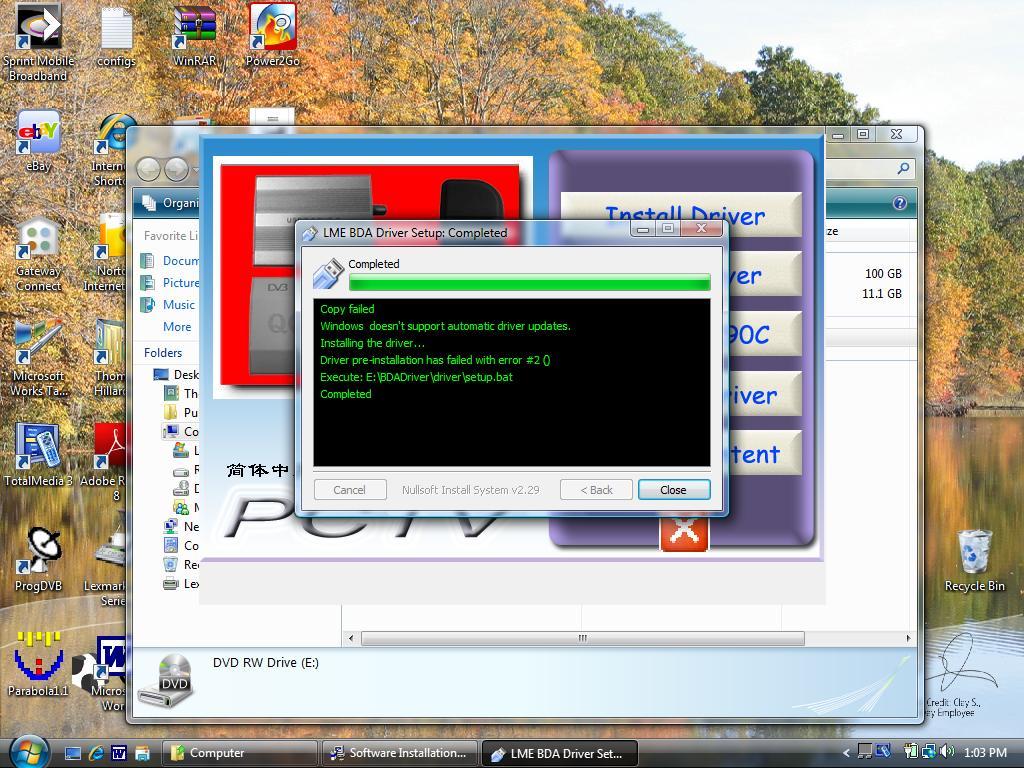Image resolution: width=1024 pixels, height=768 pixels.
Task: Click the 'Copy failed' log line
Action: point(347,309)
